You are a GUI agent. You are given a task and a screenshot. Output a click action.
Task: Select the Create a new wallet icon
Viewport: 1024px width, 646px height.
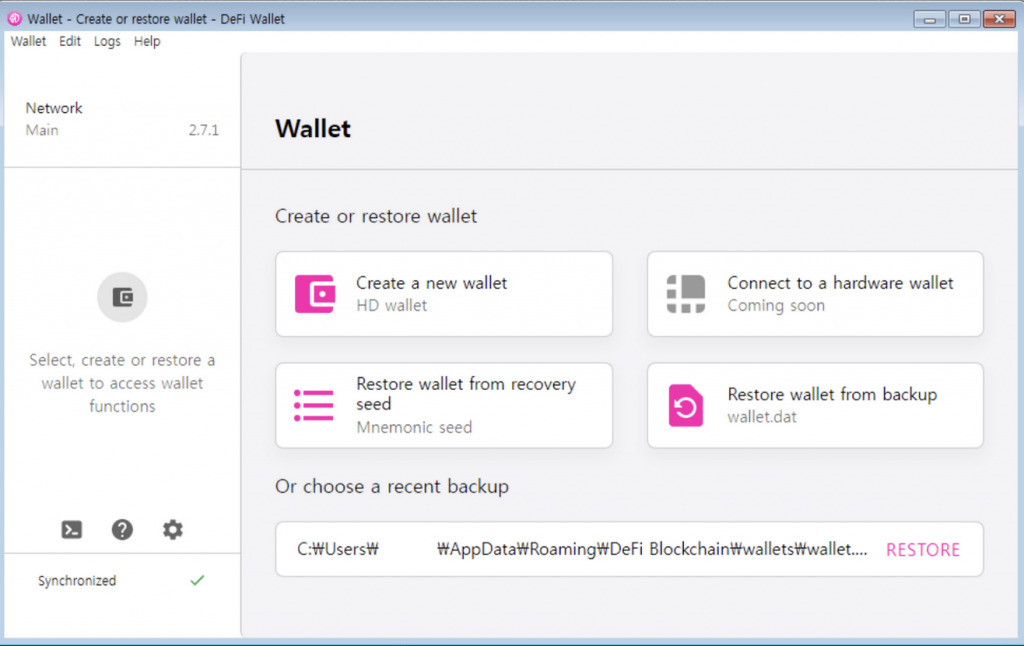pos(315,294)
